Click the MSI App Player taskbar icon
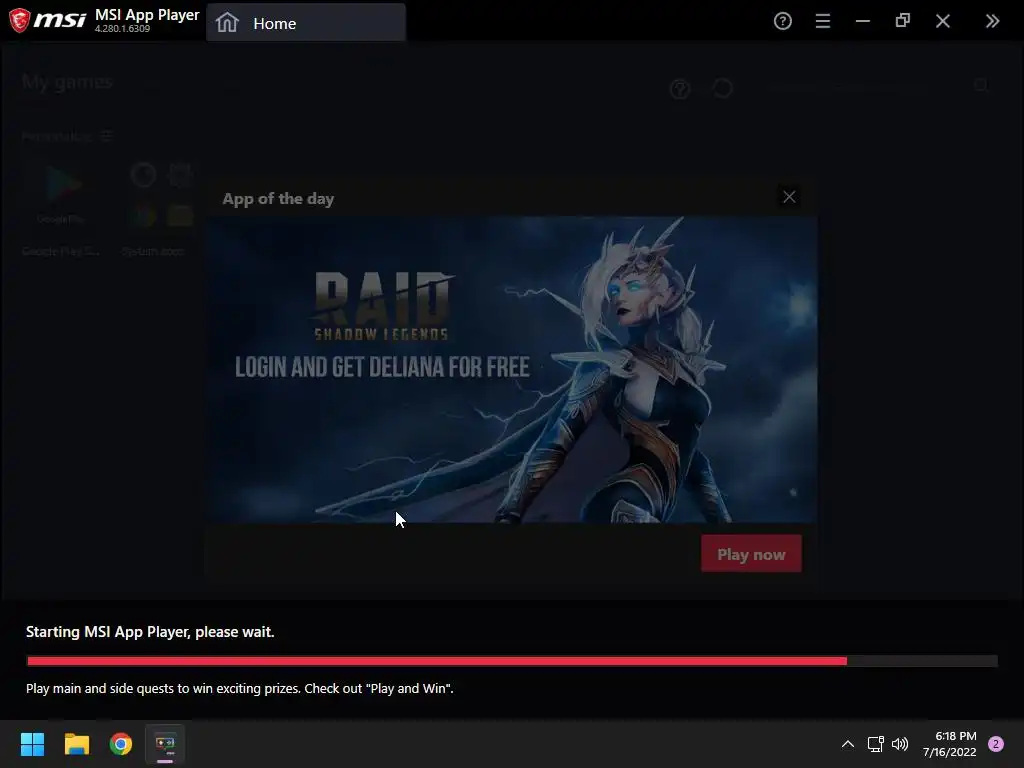Screen dimensions: 1024x768 click(165, 744)
